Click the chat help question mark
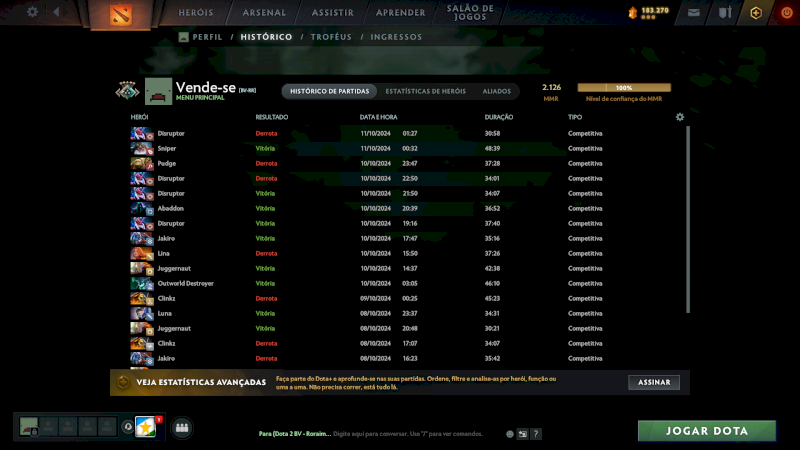 (x=536, y=434)
